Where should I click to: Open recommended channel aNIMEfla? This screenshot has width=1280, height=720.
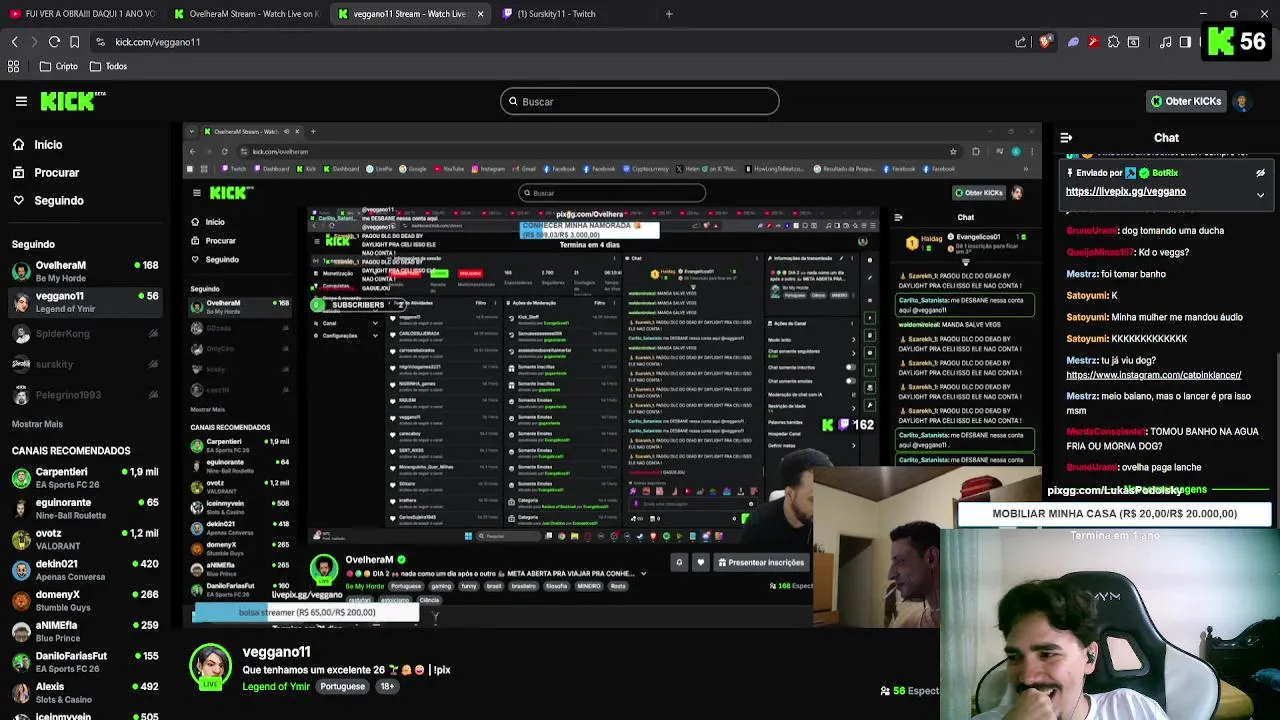(x=86, y=632)
